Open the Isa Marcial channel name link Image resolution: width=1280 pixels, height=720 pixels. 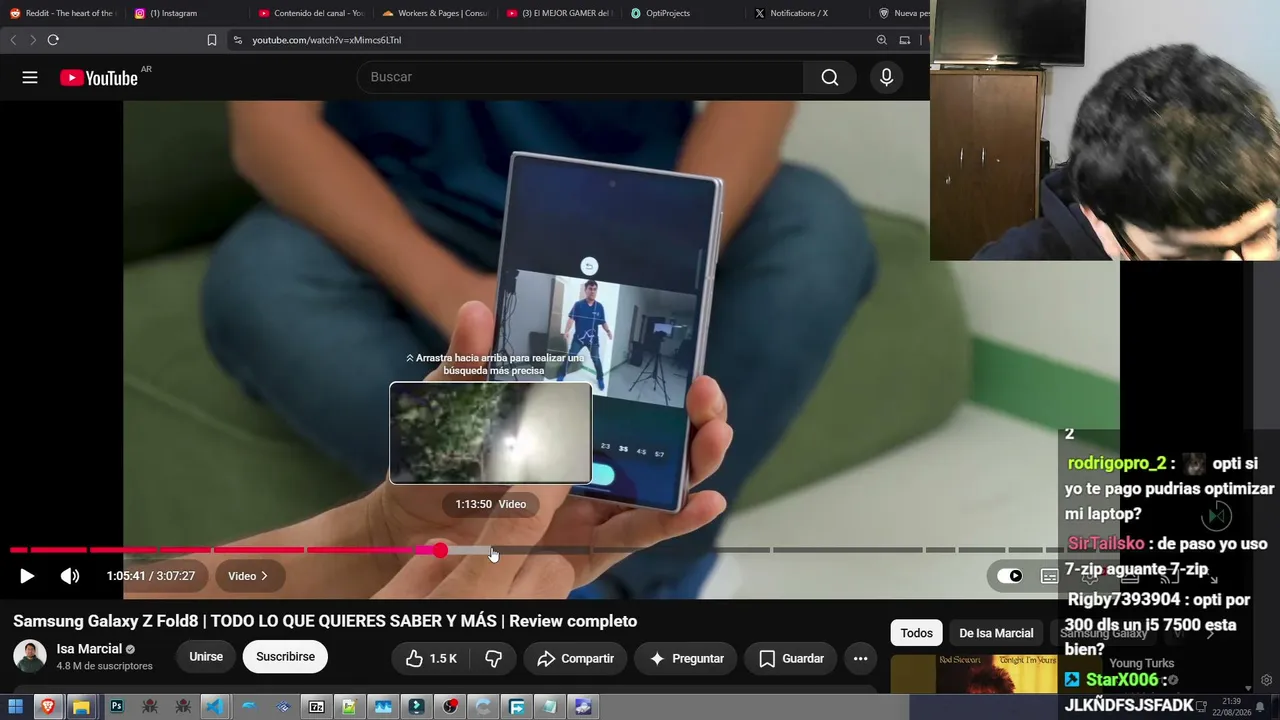tap(89, 649)
